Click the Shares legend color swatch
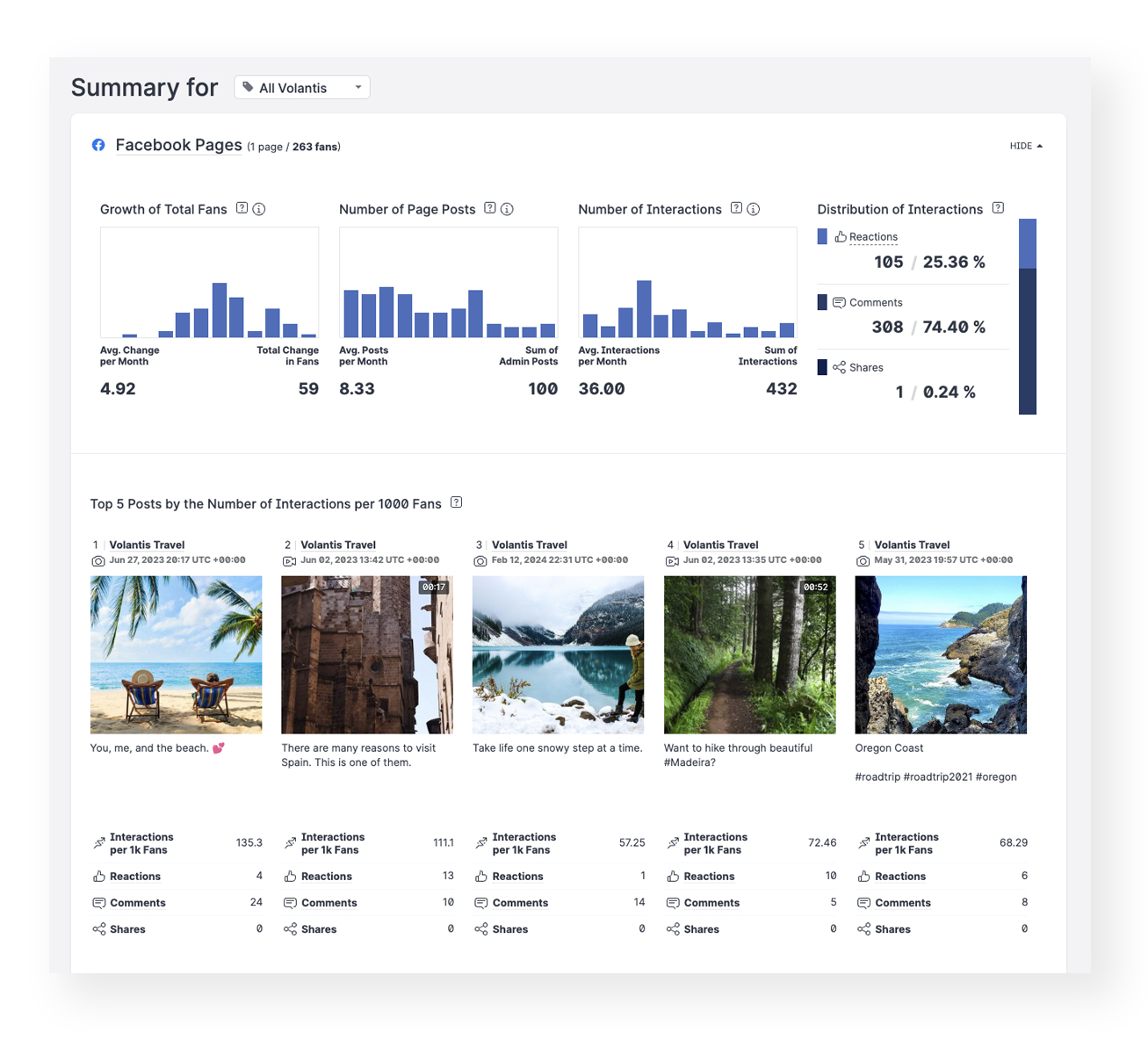Image resolution: width=1148 pixels, height=1047 pixels. 822,367
